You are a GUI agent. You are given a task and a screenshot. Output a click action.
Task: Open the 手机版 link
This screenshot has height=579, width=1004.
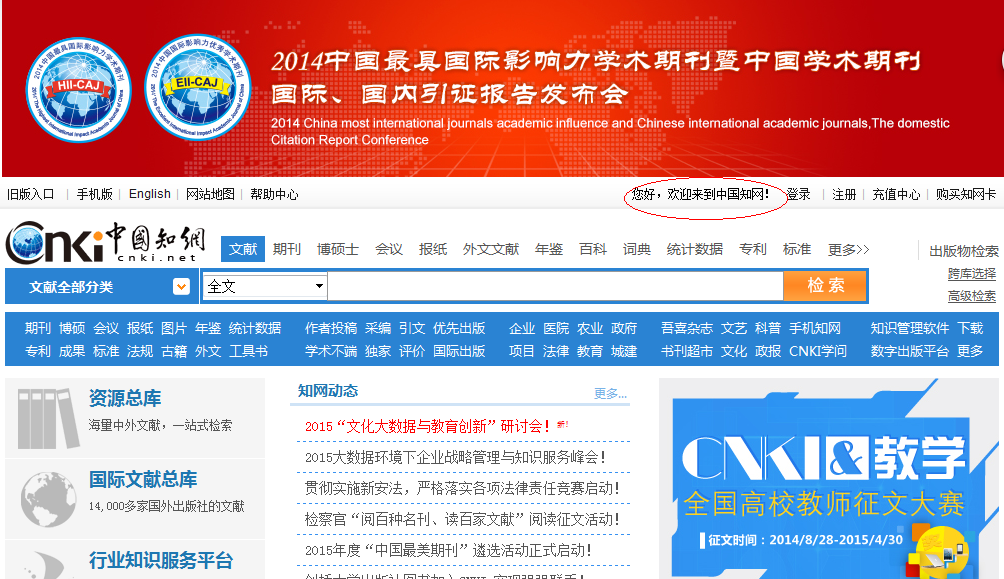coord(95,194)
